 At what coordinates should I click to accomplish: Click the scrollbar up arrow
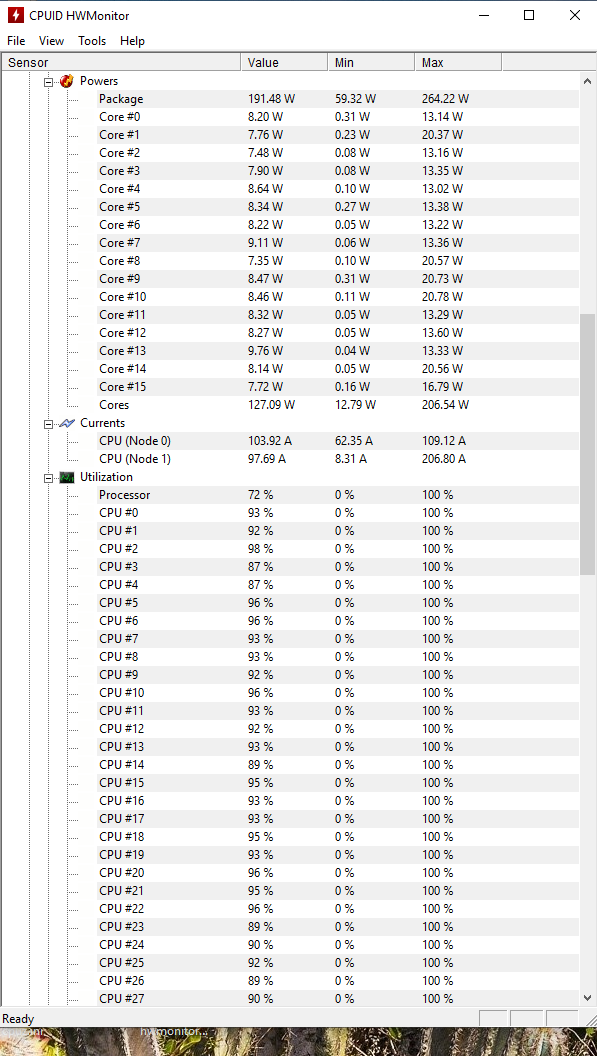pyautogui.click(x=587, y=81)
